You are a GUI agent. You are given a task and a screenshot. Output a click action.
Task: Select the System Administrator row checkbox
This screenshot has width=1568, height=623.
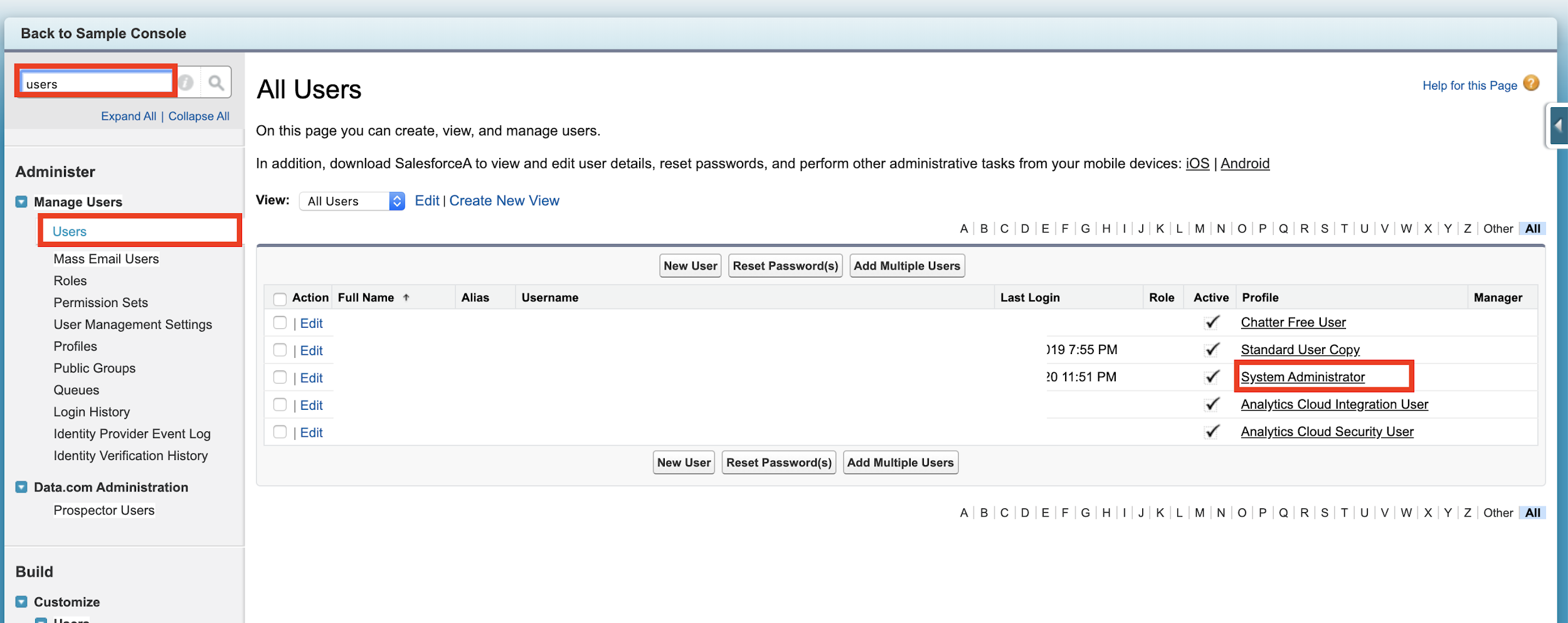(280, 377)
